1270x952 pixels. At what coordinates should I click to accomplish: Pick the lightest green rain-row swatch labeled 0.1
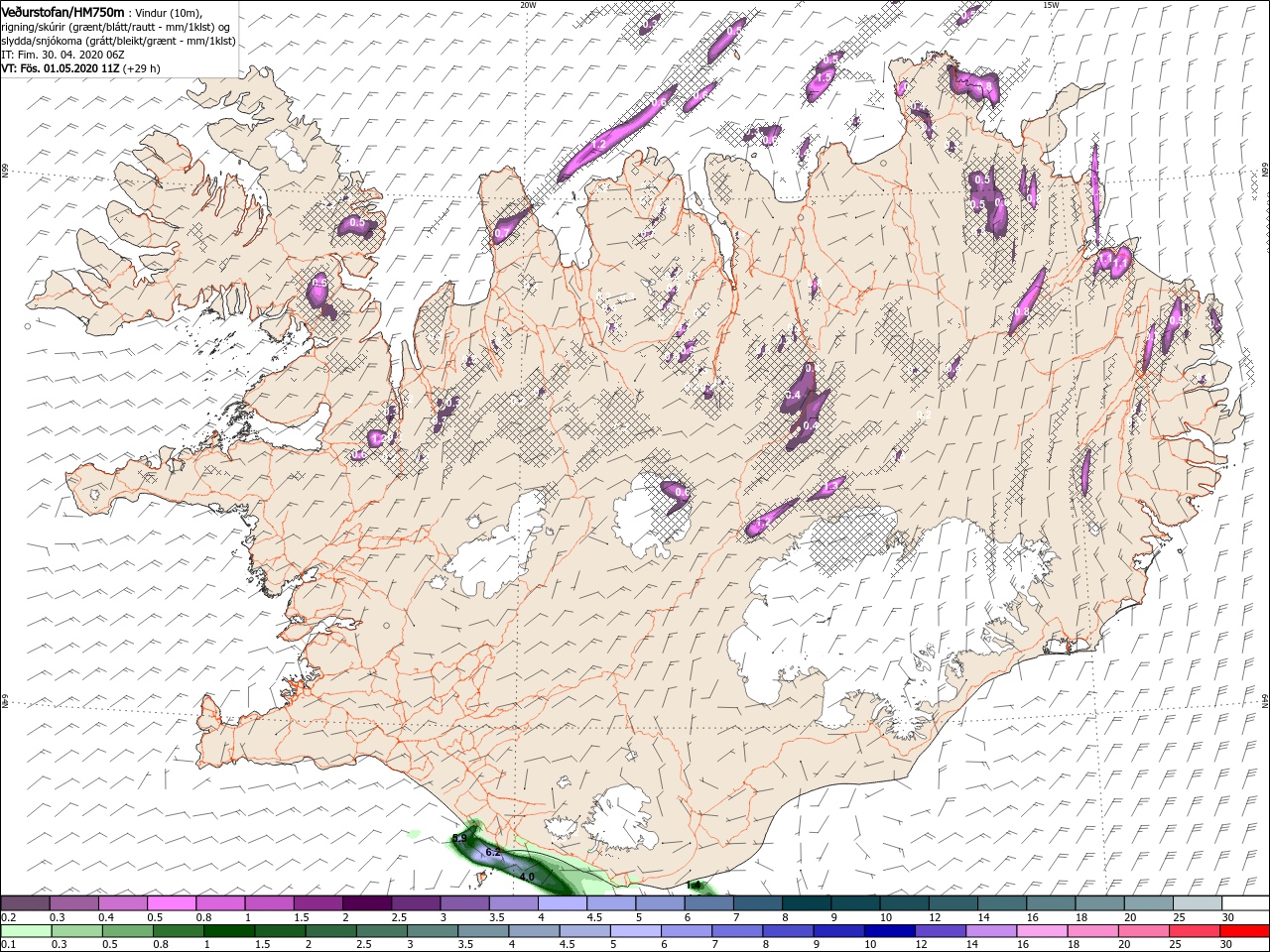click(x=25, y=931)
